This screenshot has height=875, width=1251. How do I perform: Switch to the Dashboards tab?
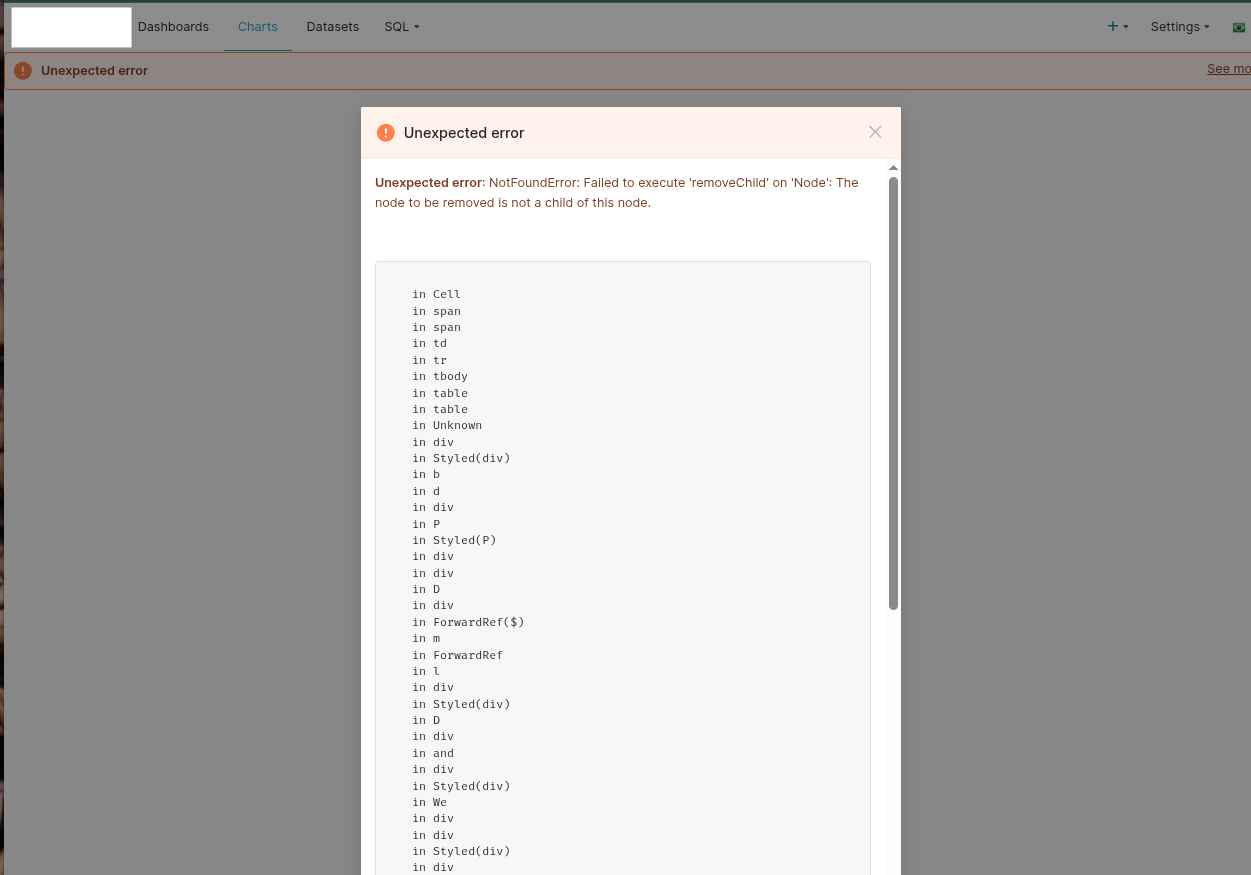pyautogui.click(x=173, y=27)
